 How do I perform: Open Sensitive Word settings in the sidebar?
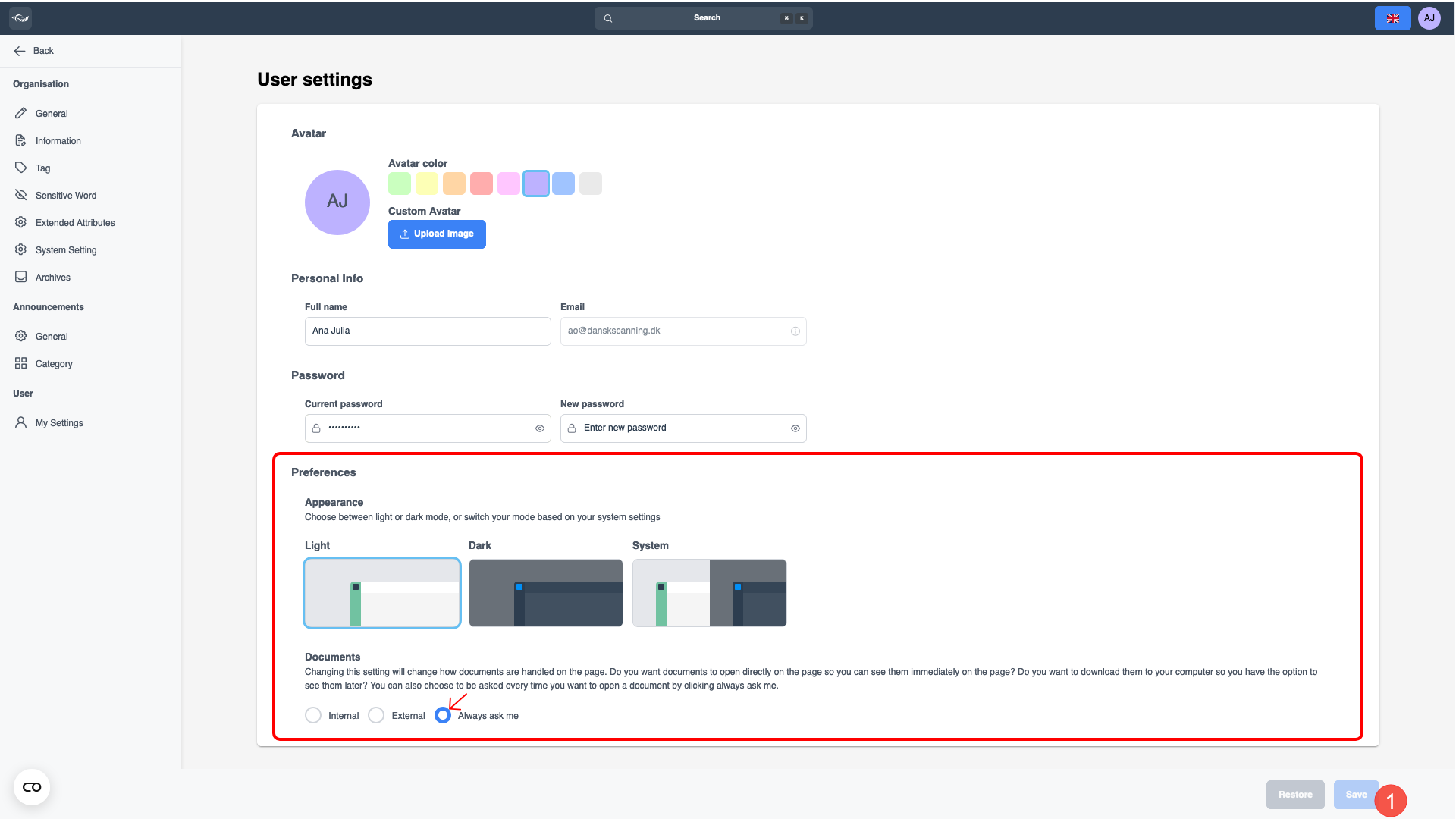pos(65,196)
